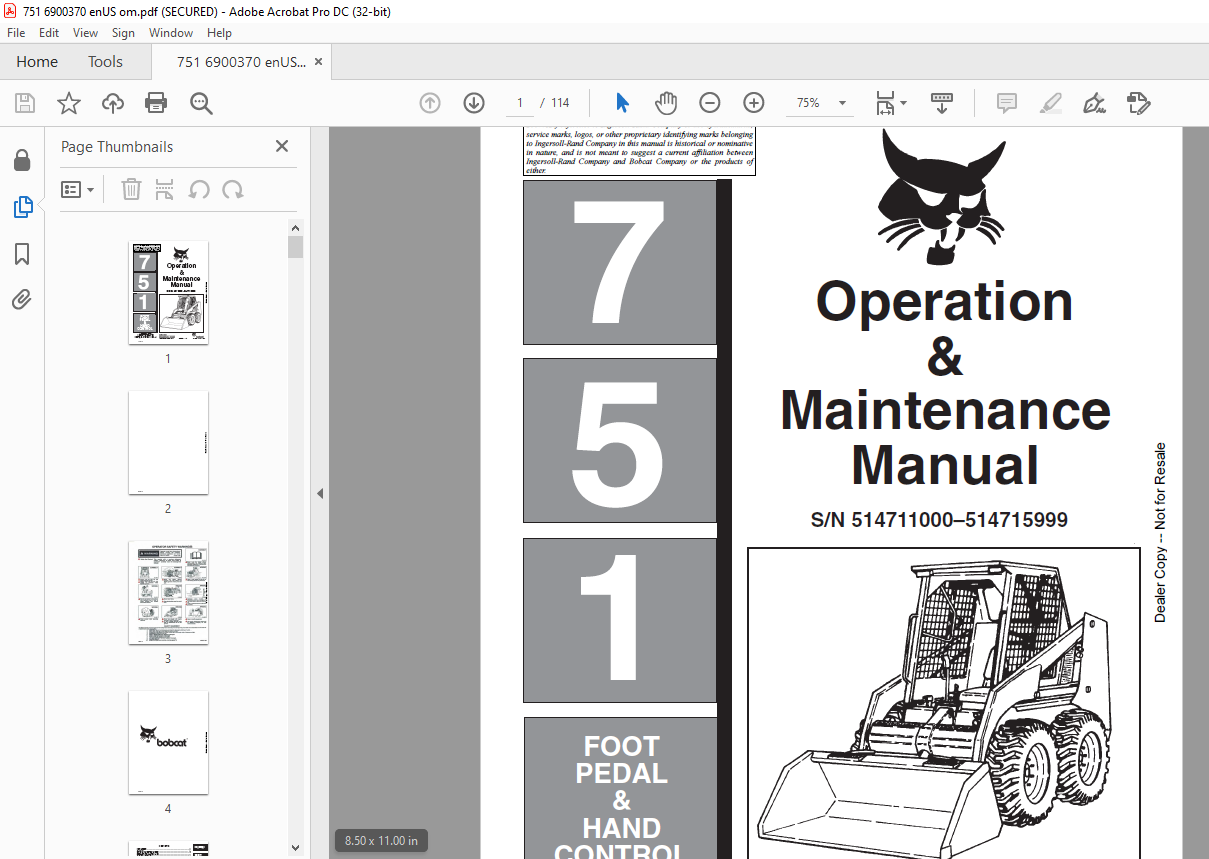The image size is (1209, 859).
Task: Activate the Hand pan tool
Action: tap(666, 103)
